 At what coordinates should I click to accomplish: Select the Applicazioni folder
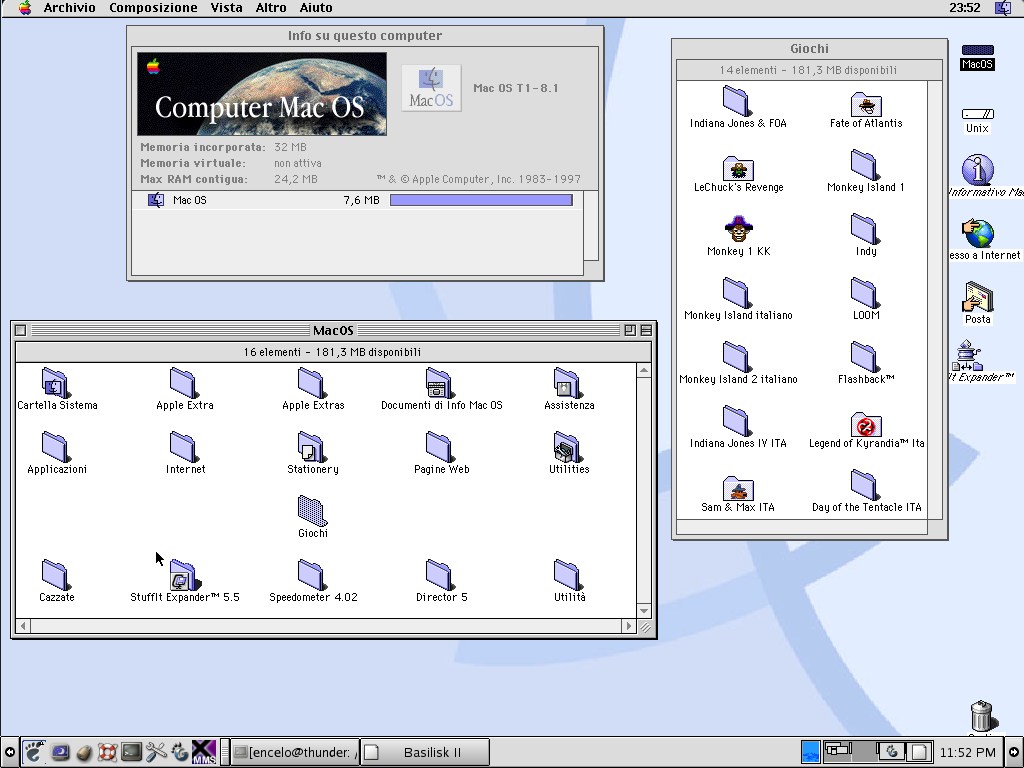[x=57, y=454]
